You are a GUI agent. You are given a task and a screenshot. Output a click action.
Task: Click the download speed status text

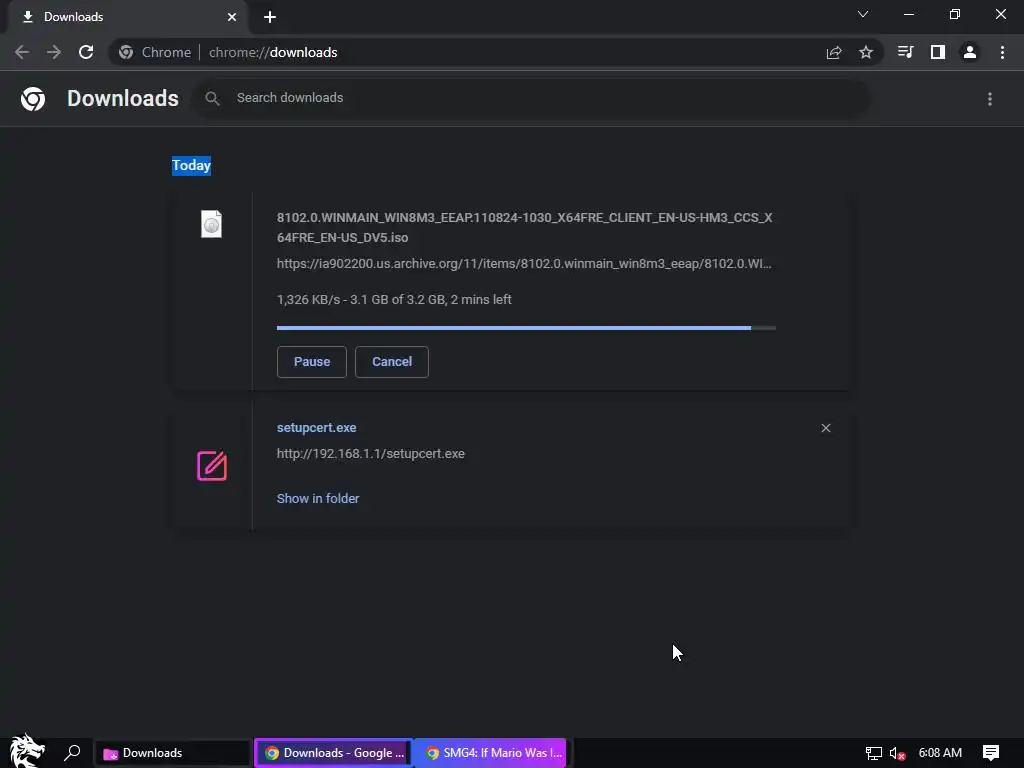tap(394, 300)
